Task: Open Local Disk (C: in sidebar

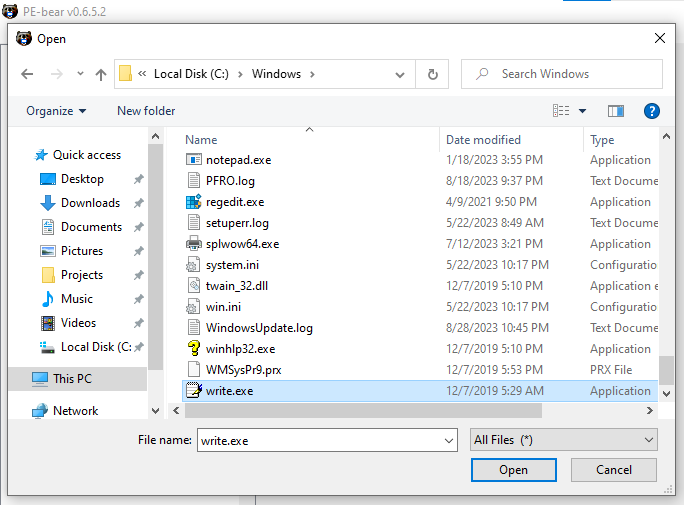Action: pyautogui.click(x=96, y=347)
